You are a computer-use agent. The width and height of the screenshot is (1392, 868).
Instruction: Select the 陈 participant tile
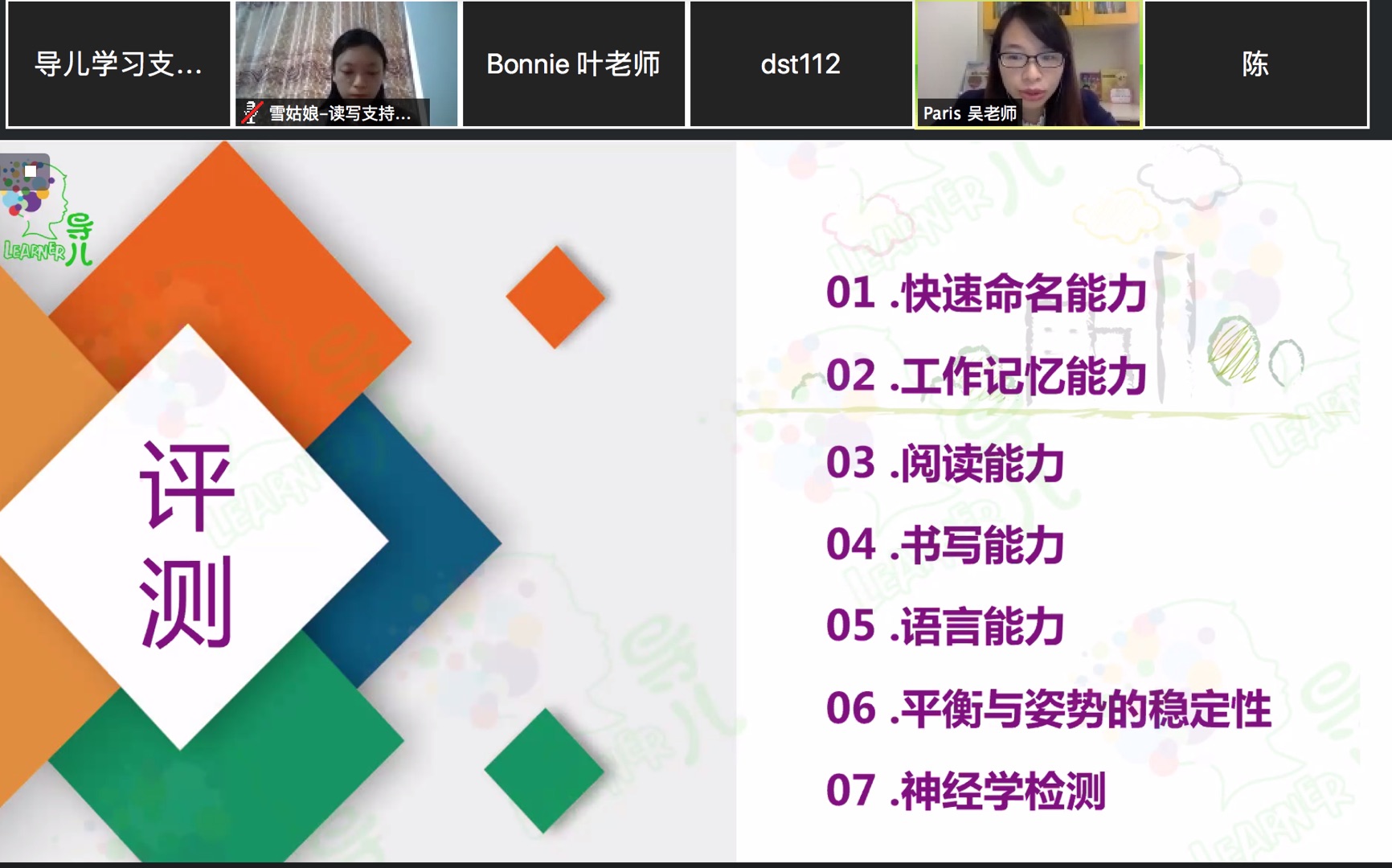(x=1255, y=63)
